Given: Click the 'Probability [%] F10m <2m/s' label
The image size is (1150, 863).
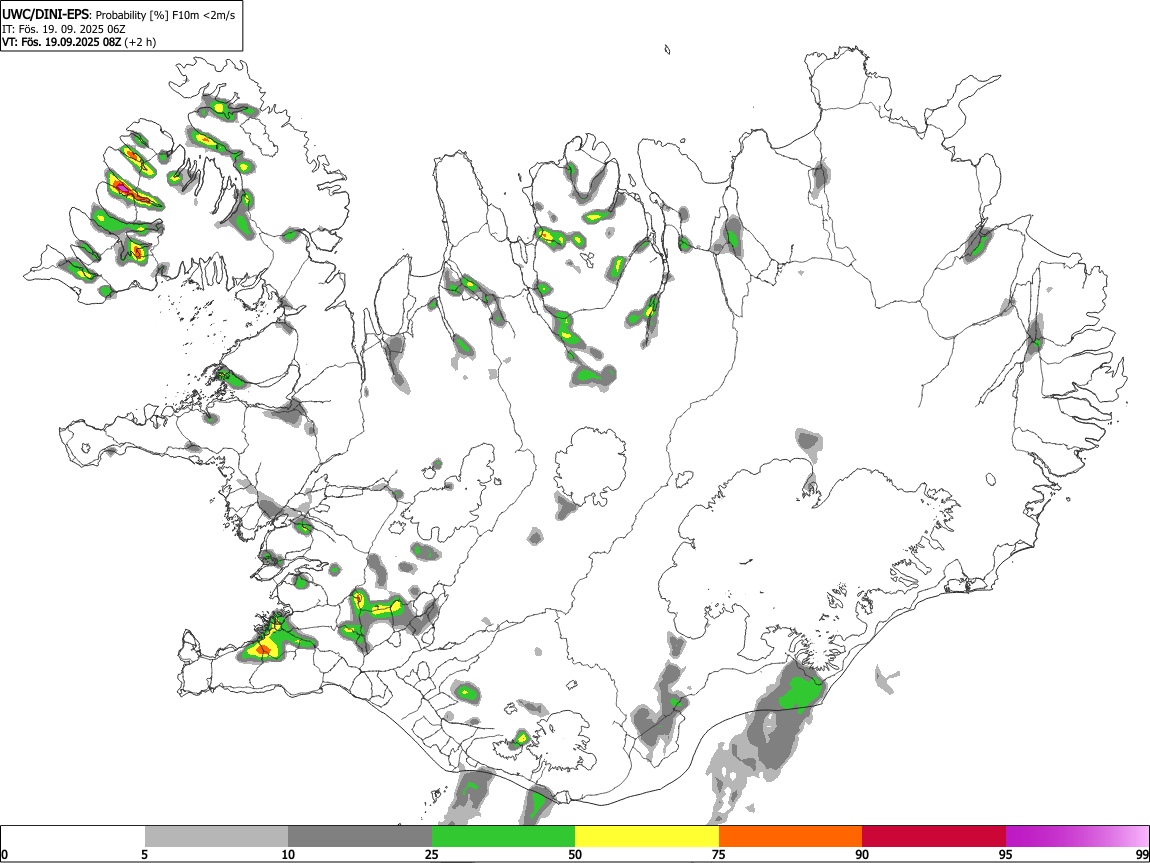Looking at the screenshot, I should (x=166, y=15).
